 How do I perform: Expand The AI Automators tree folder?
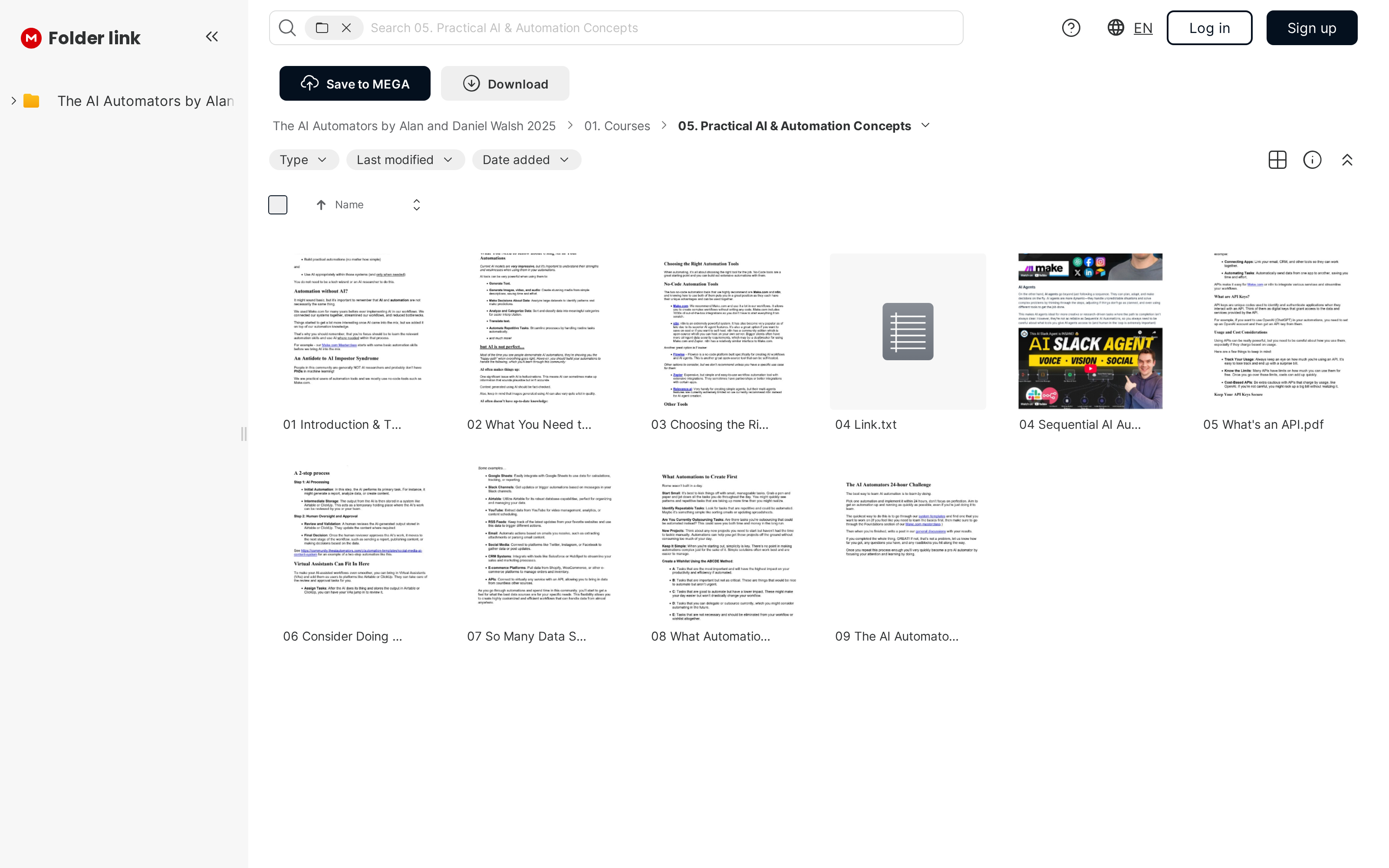click(x=14, y=101)
